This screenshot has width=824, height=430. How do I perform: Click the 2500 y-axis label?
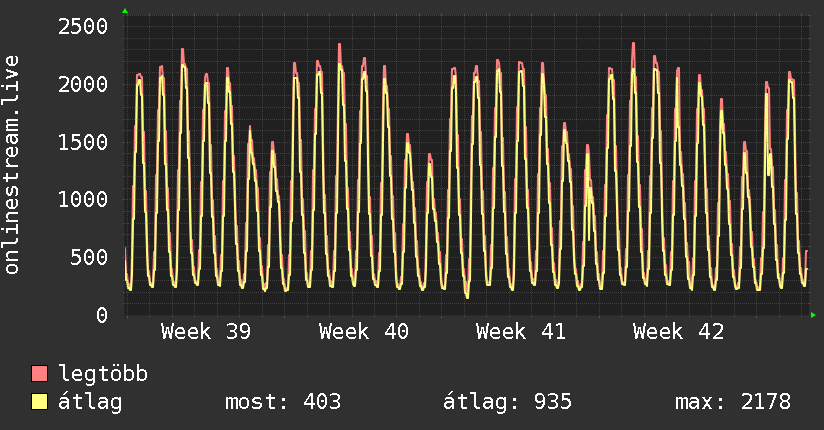click(82, 26)
